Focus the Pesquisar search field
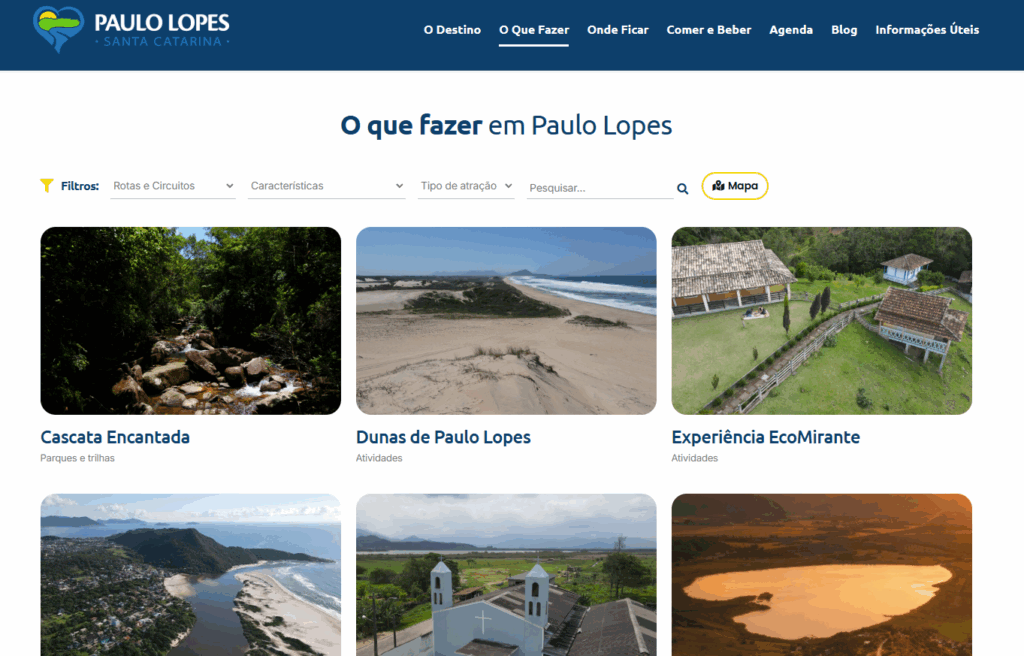This screenshot has width=1024, height=656. (x=600, y=188)
